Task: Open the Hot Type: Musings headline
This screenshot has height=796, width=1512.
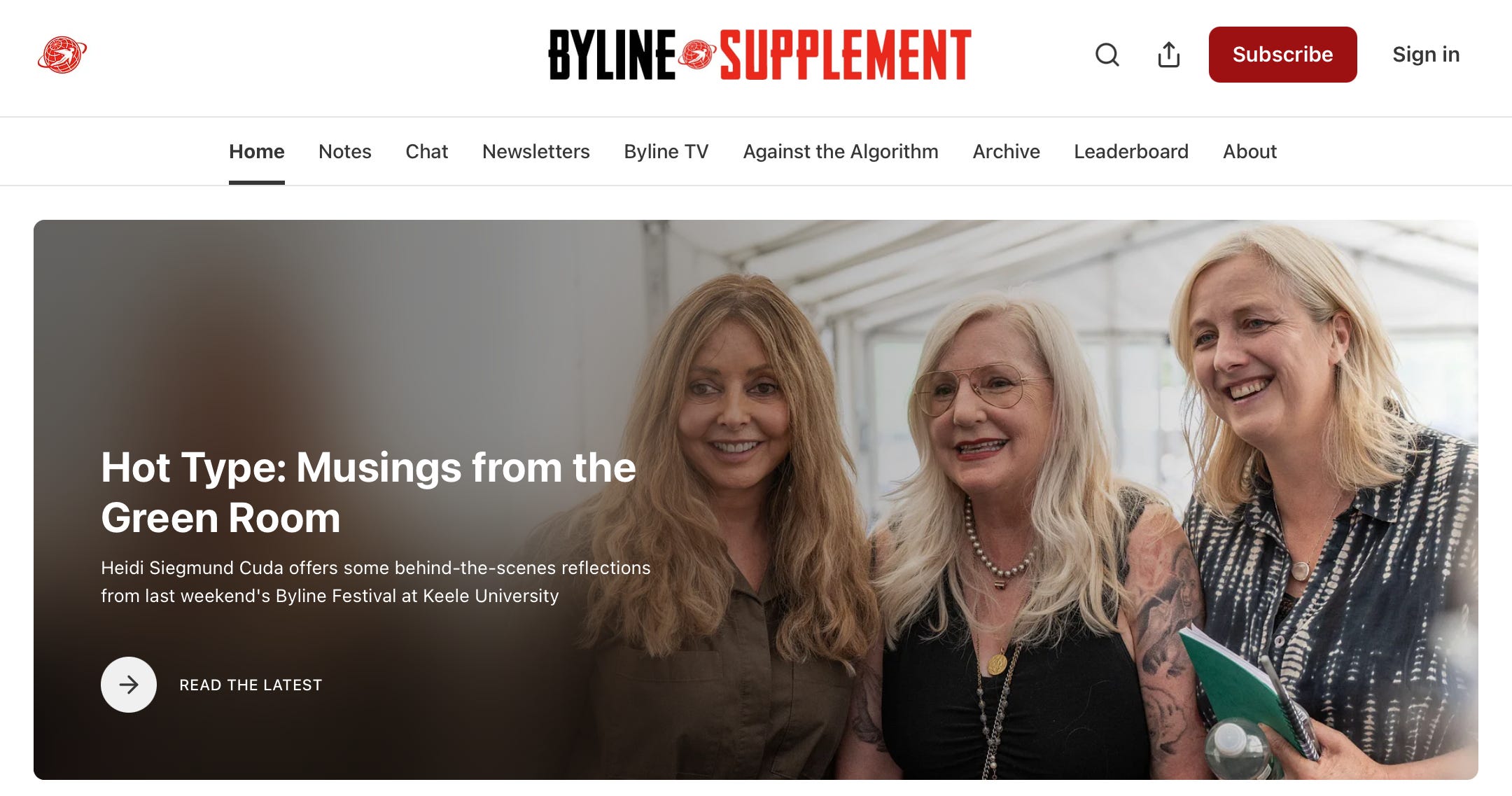Action: tap(368, 492)
